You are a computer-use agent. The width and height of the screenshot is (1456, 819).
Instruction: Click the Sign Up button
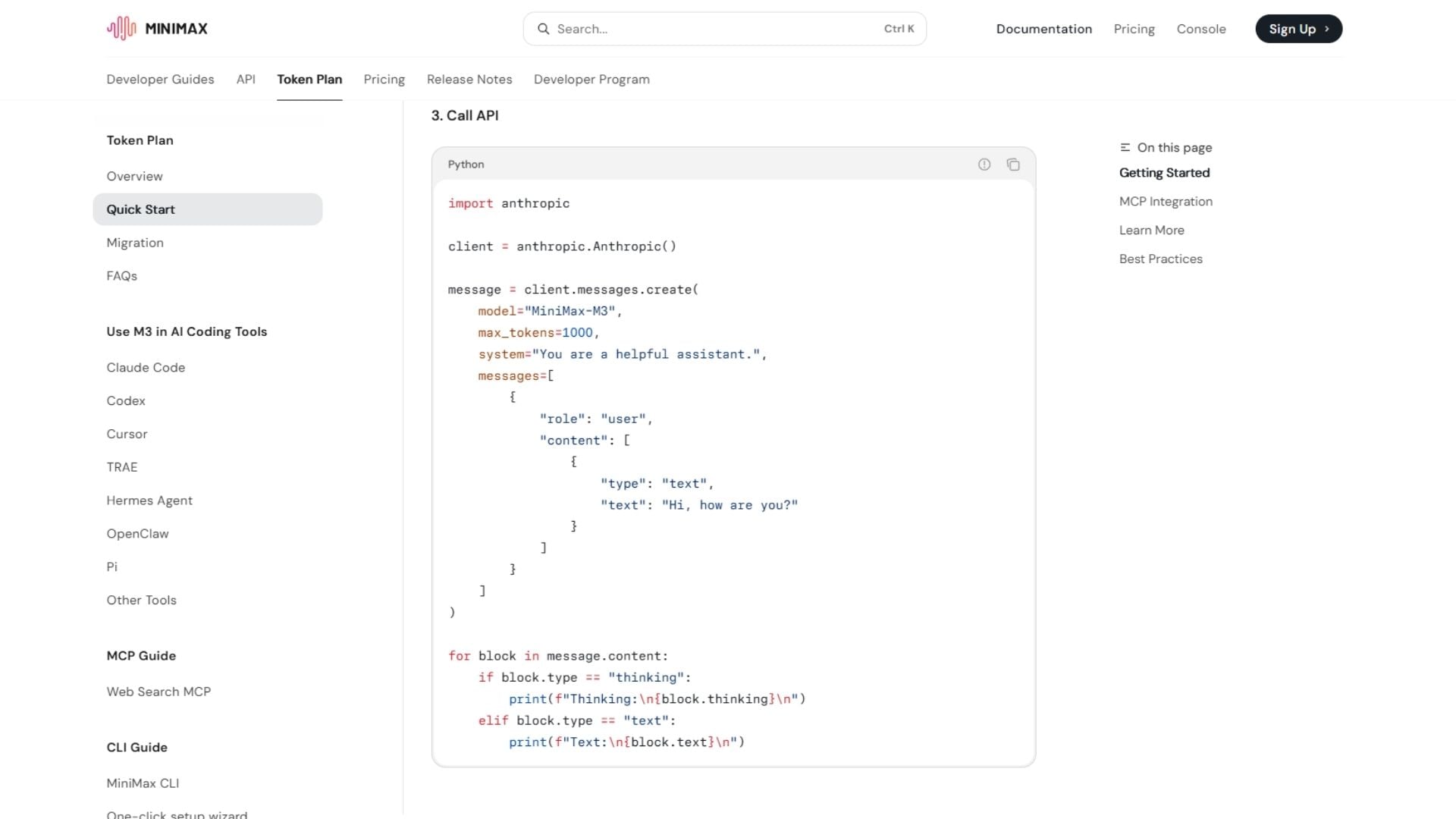[1298, 29]
